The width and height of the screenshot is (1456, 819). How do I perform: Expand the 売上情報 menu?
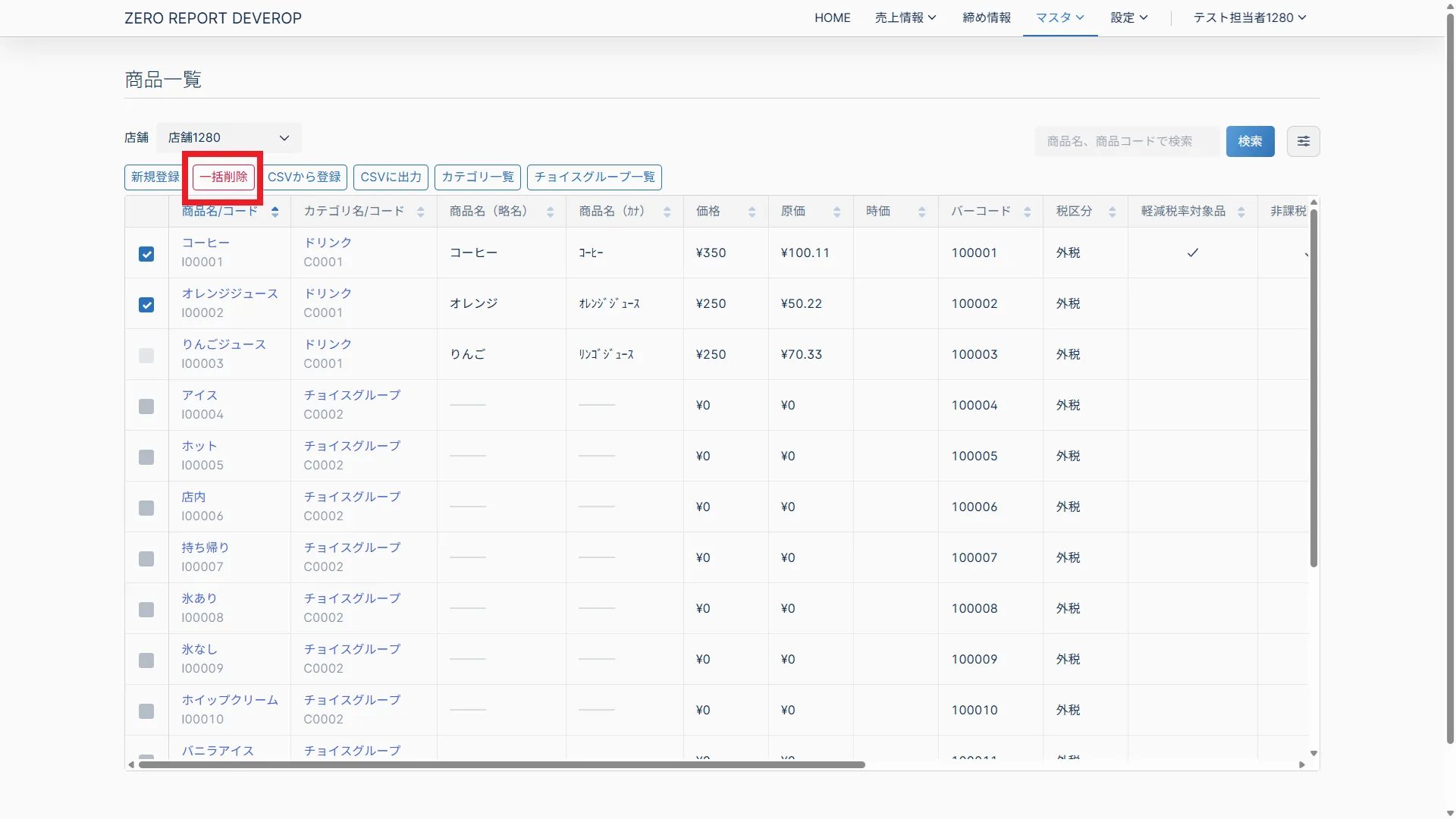pos(905,17)
